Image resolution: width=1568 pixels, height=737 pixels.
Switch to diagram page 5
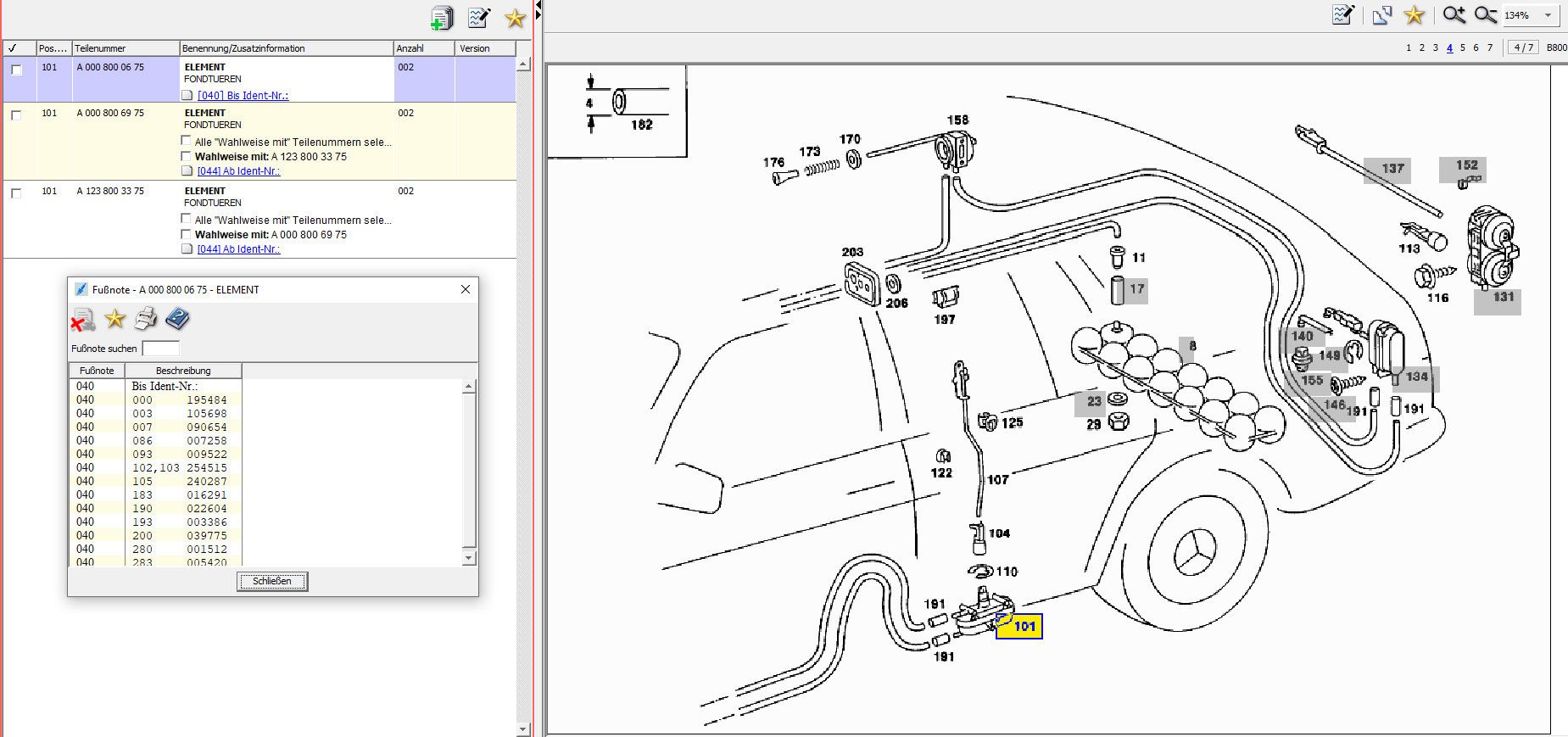[1463, 47]
